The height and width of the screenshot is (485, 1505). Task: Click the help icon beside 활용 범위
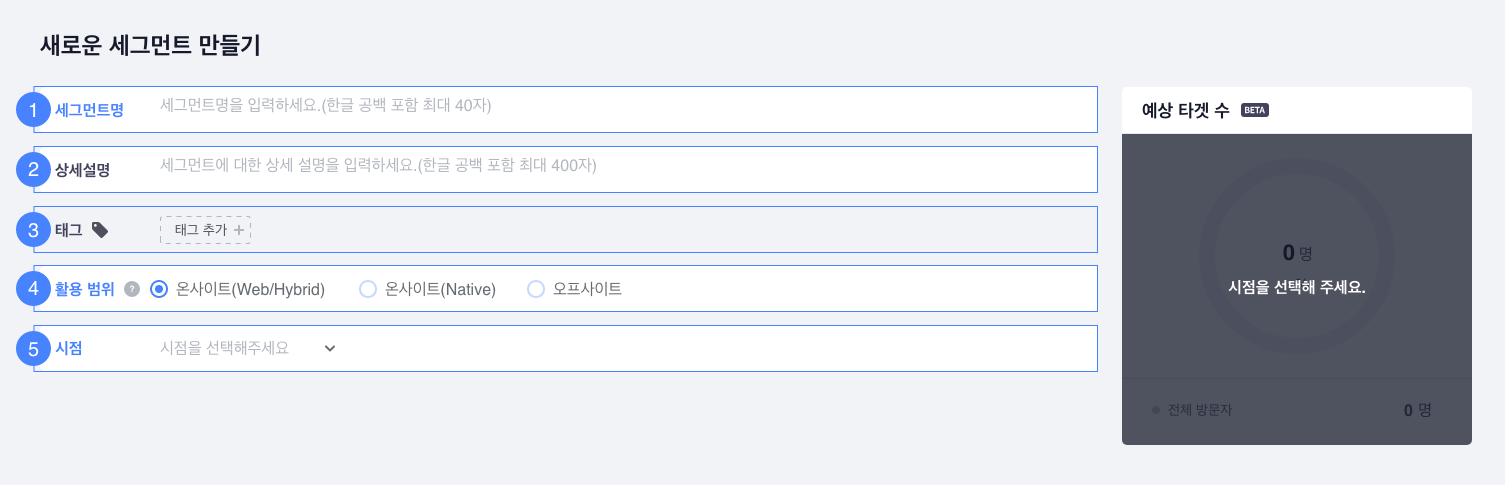tap(131, 290)
